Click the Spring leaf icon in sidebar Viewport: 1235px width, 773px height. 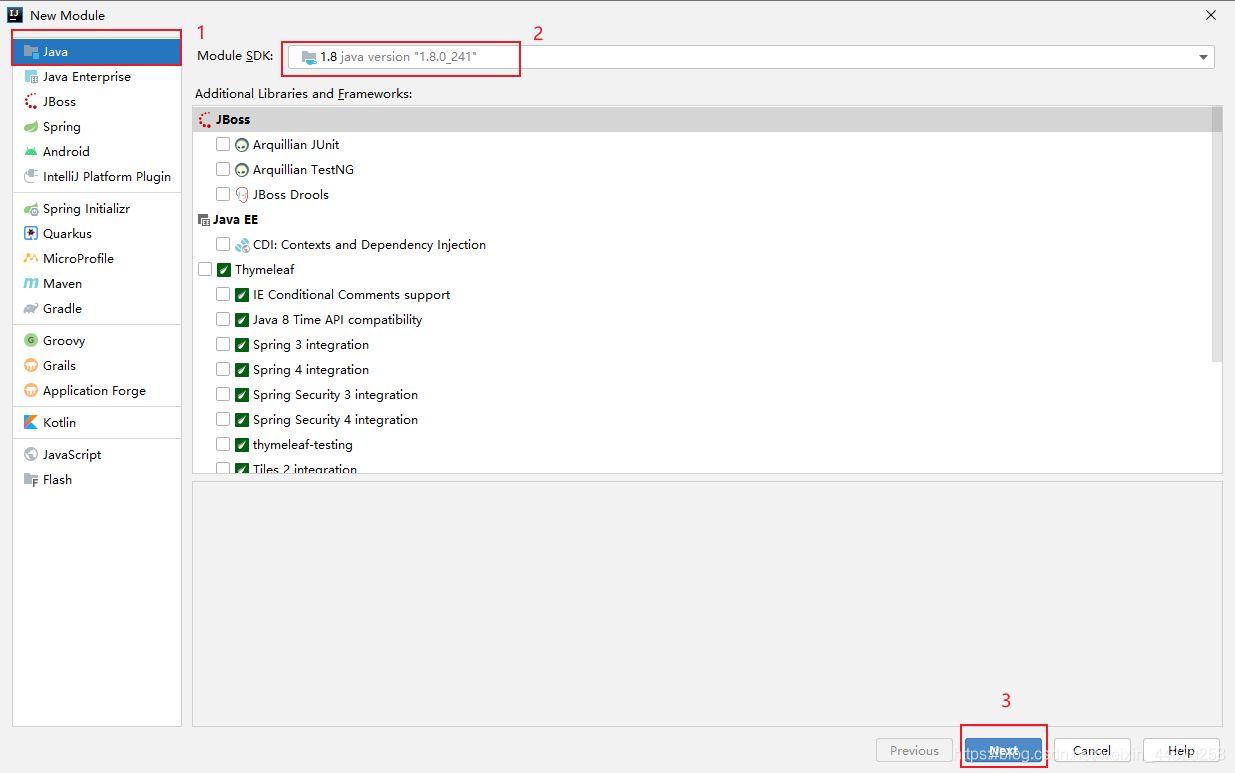tap(31, 127)
